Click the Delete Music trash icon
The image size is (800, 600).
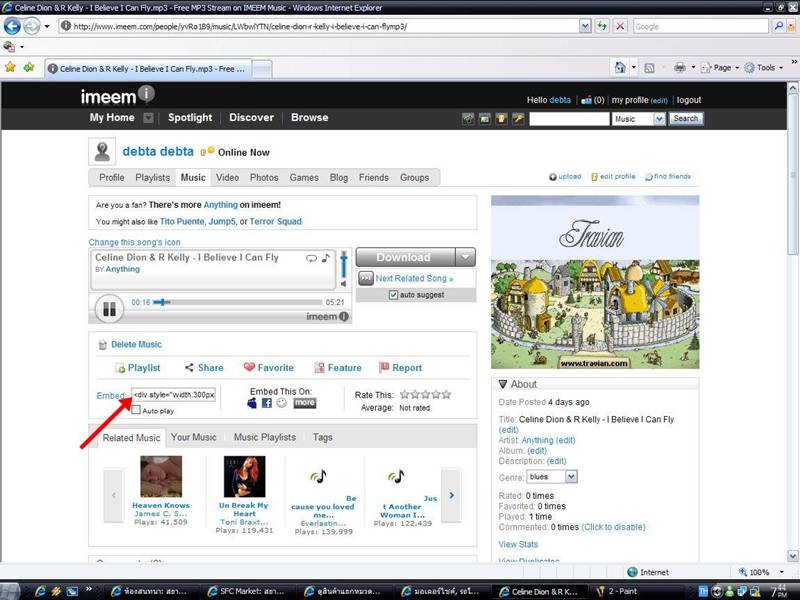(102, 345)
